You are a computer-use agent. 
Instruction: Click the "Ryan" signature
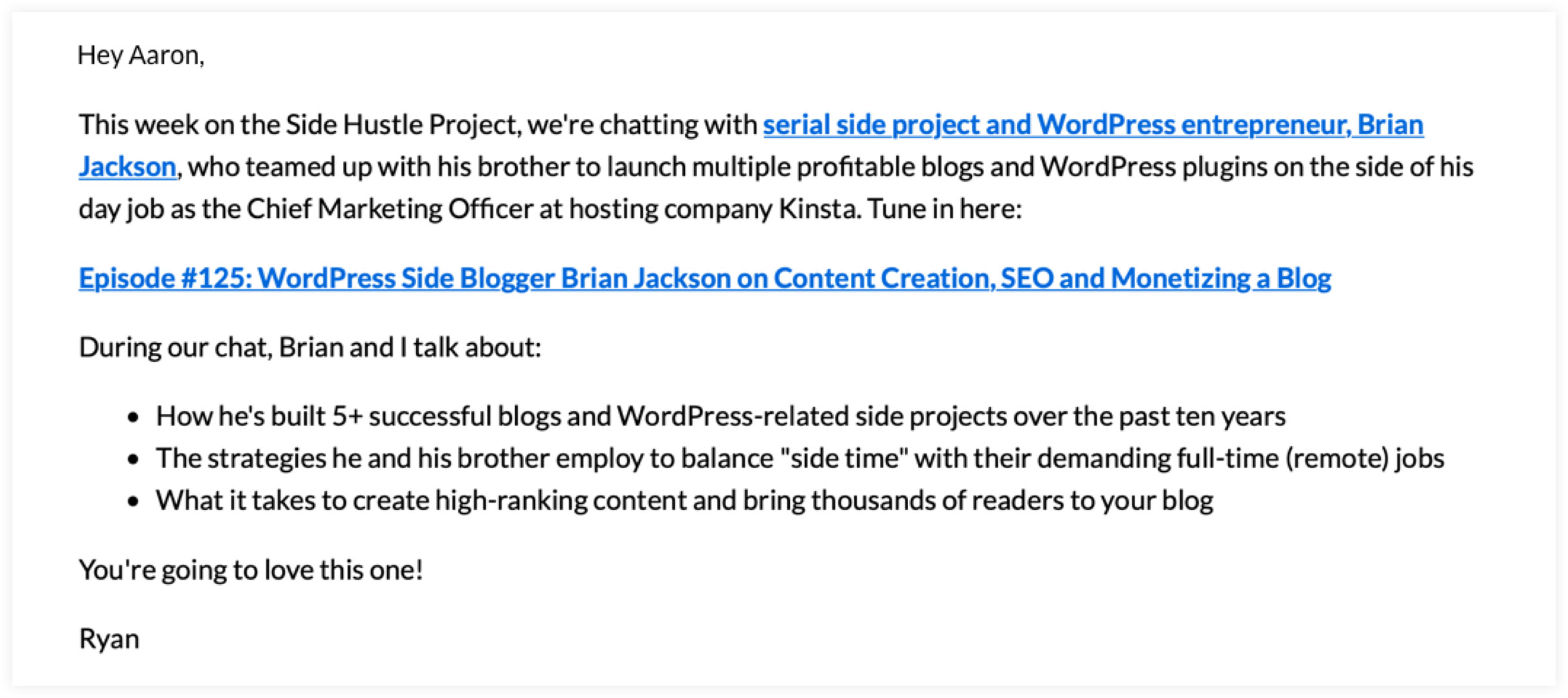click(x=109, y=640)
